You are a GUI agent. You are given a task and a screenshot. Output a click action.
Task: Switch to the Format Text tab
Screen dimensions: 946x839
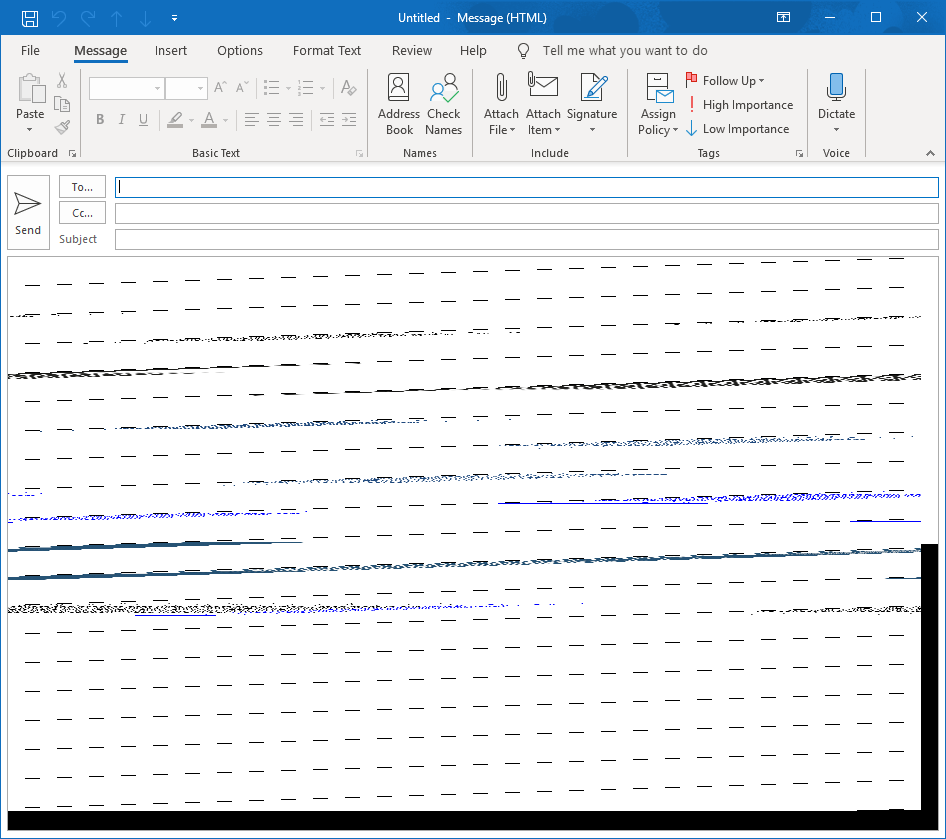326,51
